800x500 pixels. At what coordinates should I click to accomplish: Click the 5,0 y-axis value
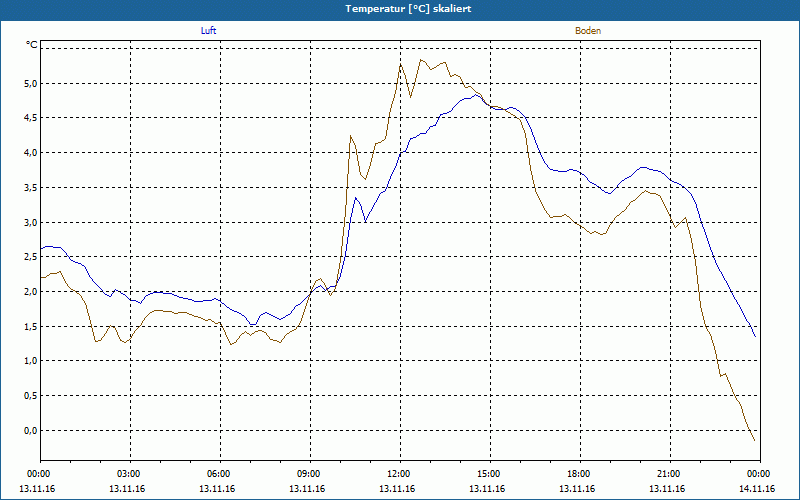coord(31,84)
